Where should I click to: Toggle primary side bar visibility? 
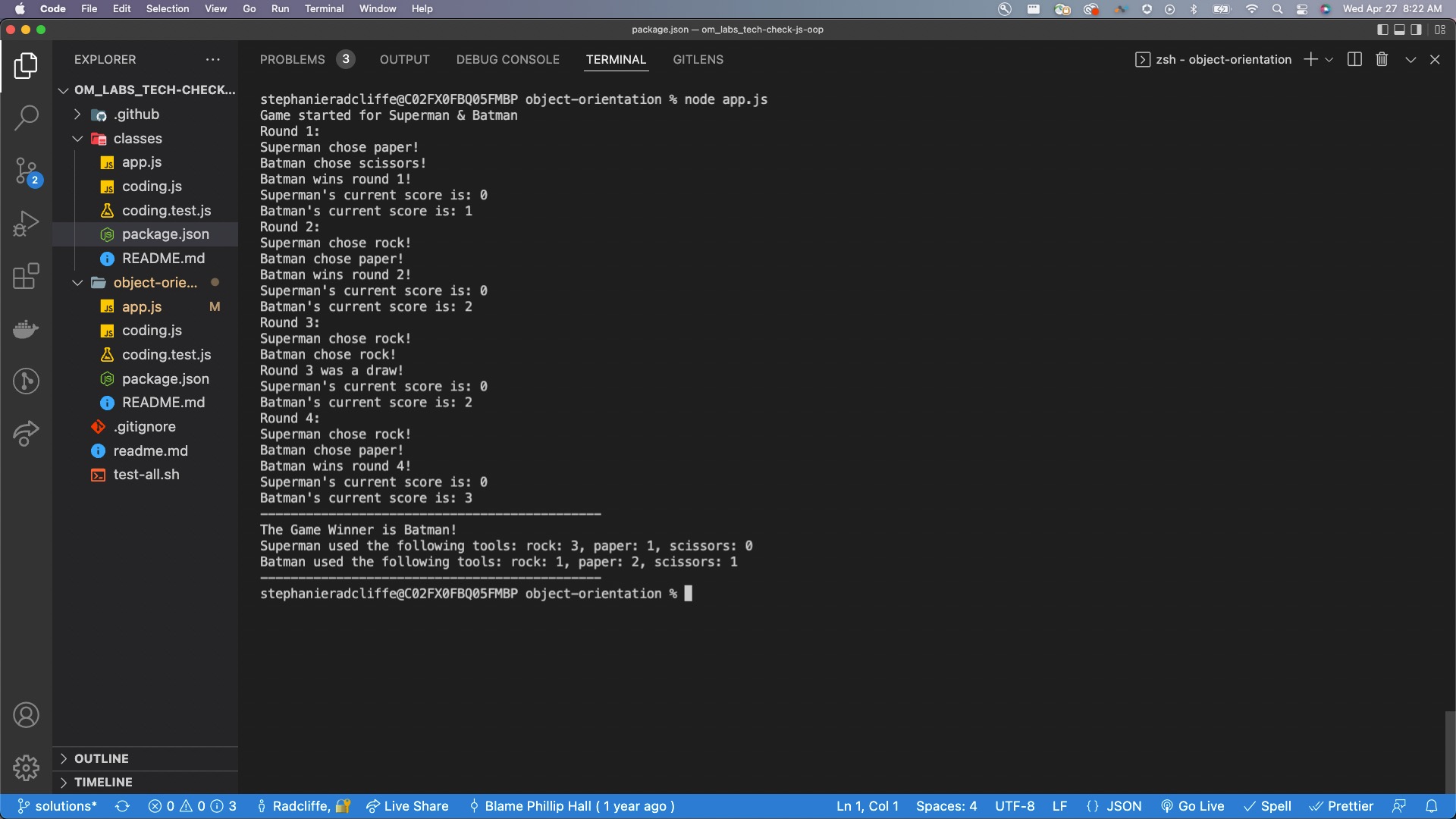coord(1382,30)
